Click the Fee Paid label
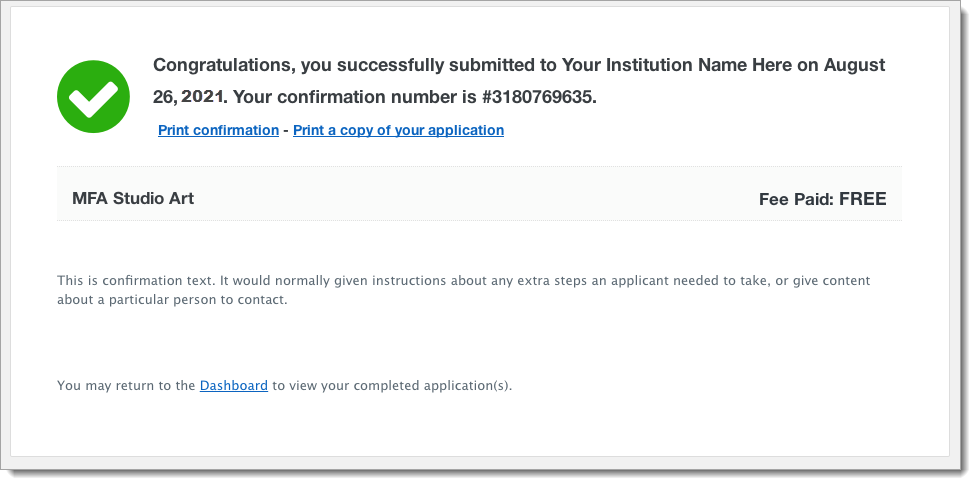The width and height of the screenshot is (976, 485). pos(796,199)
